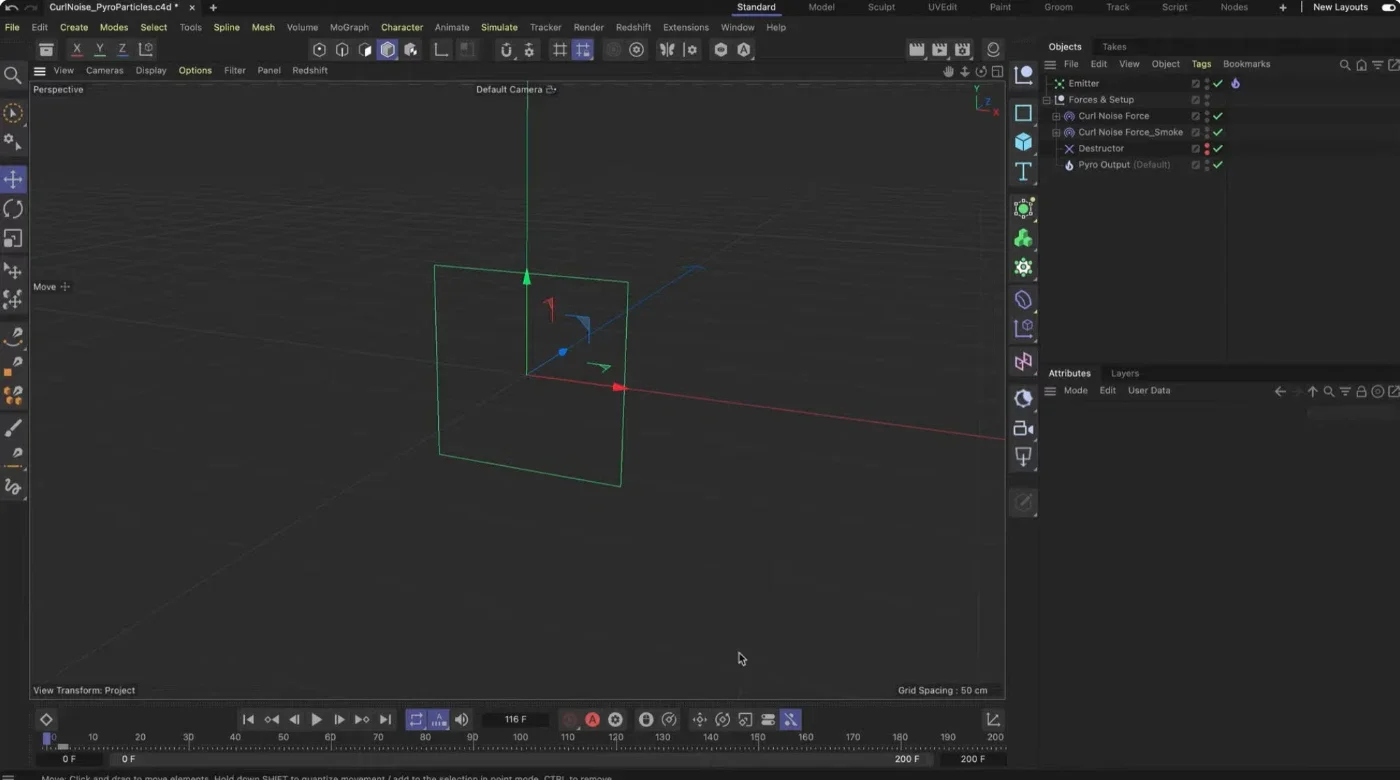
Task: Toggle the New Layouts switch
Action: click(x=1388, y=7)
